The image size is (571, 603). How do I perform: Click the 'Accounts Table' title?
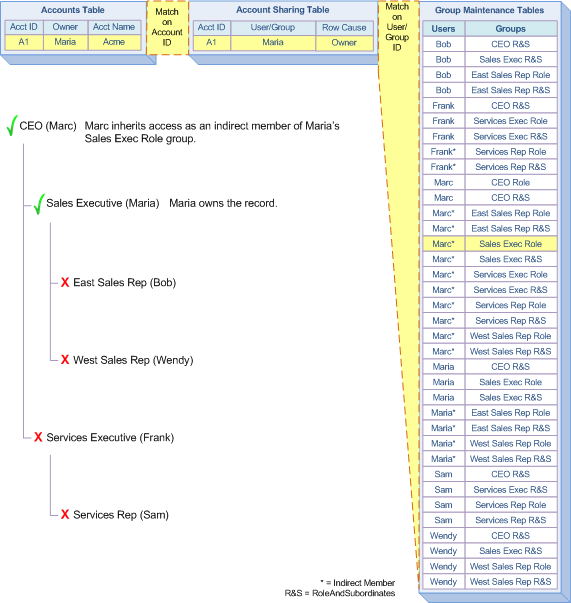[x=73, y=10]
